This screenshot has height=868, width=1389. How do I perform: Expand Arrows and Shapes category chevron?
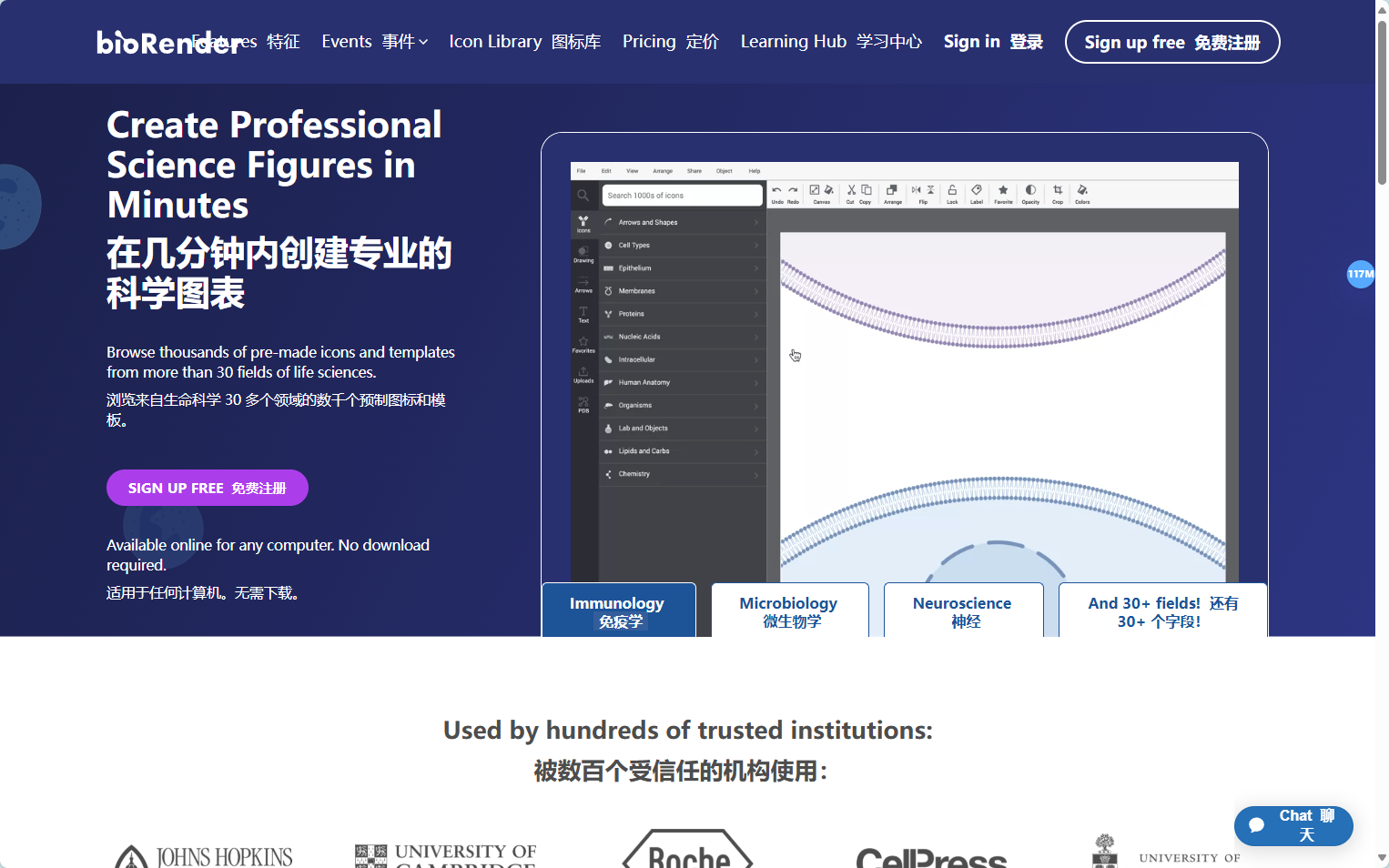(x=755, y=222)
